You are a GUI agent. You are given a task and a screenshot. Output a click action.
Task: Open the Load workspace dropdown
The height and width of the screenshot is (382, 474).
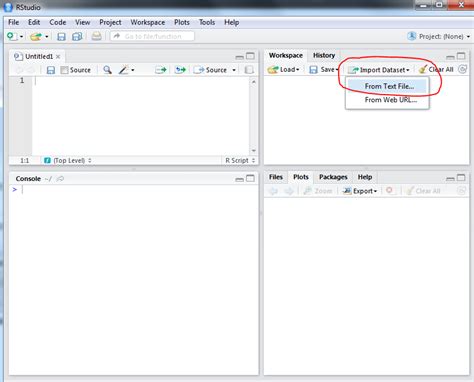coord(284,70)
